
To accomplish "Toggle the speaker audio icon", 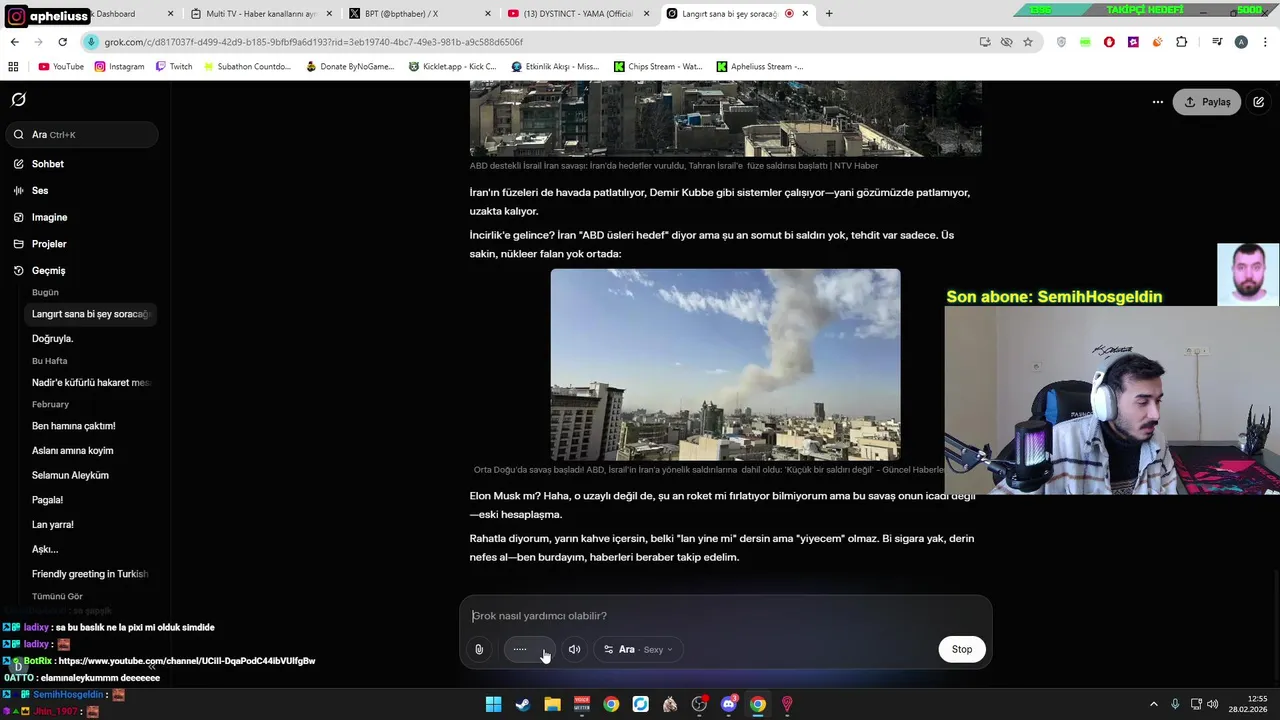I will tap(574, 650).
